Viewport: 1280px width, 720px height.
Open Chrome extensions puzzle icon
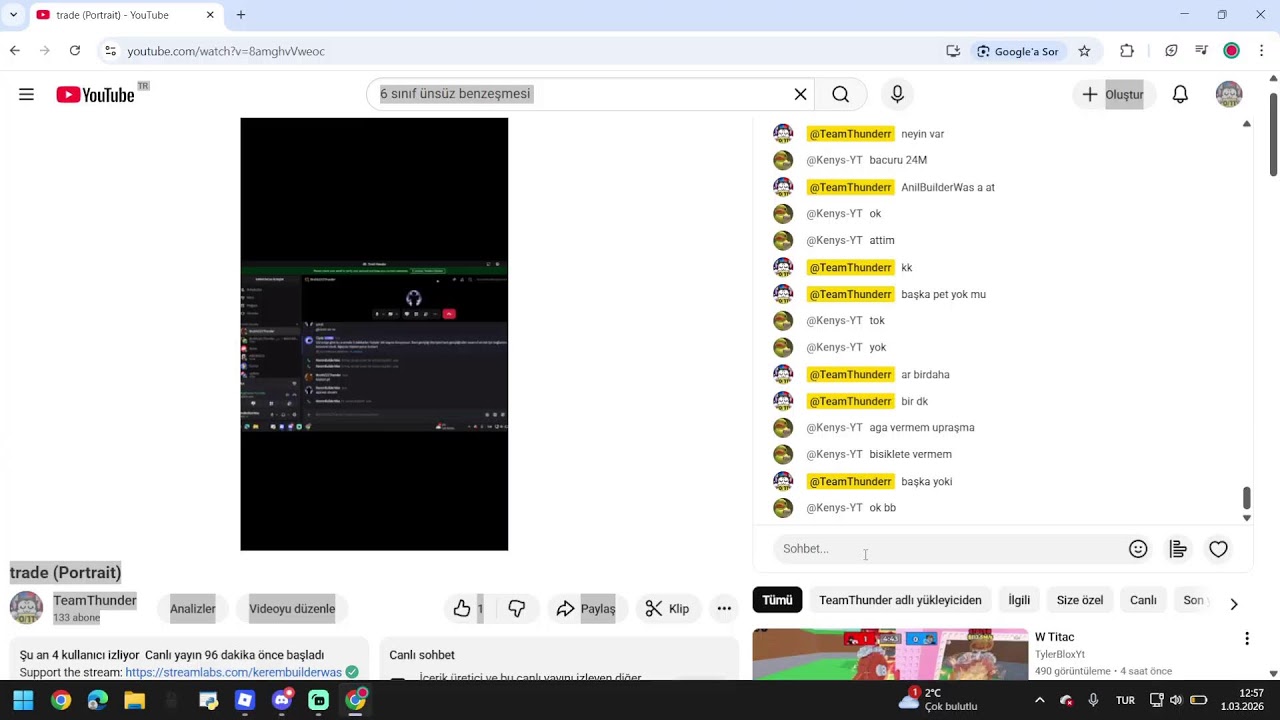coord(1127,51)
